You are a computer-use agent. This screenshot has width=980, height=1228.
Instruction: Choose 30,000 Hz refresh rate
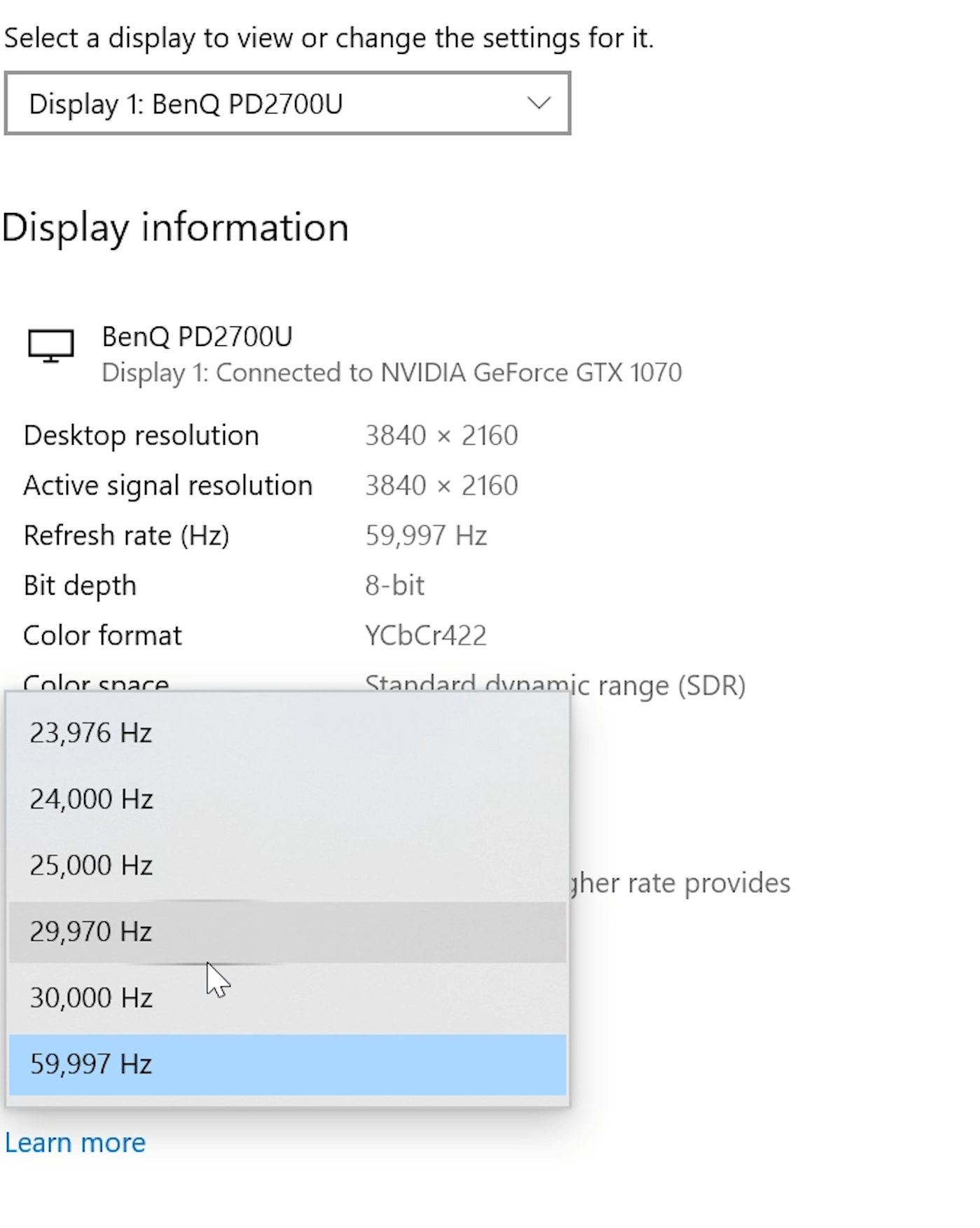[x=287, y=998]
